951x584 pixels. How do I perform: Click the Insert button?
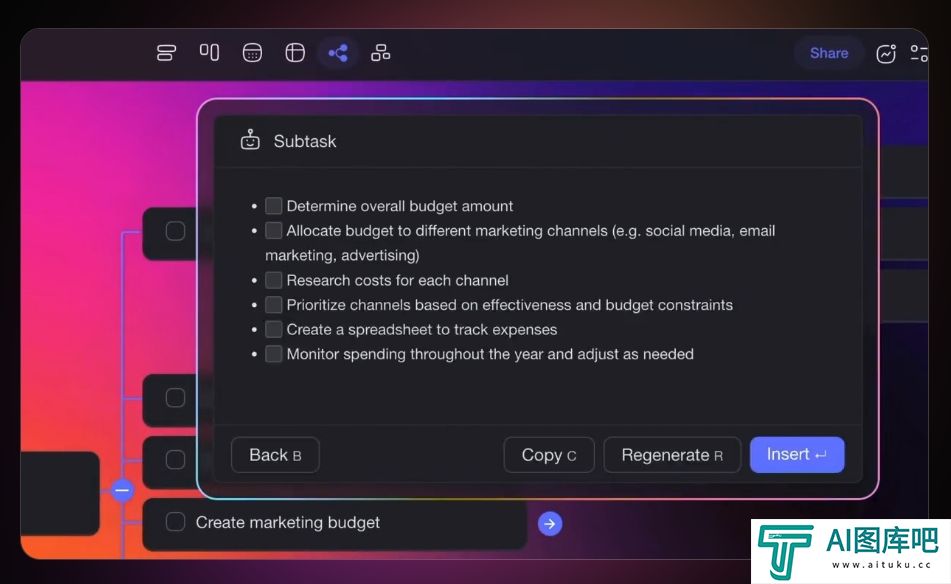pos(797,455)
